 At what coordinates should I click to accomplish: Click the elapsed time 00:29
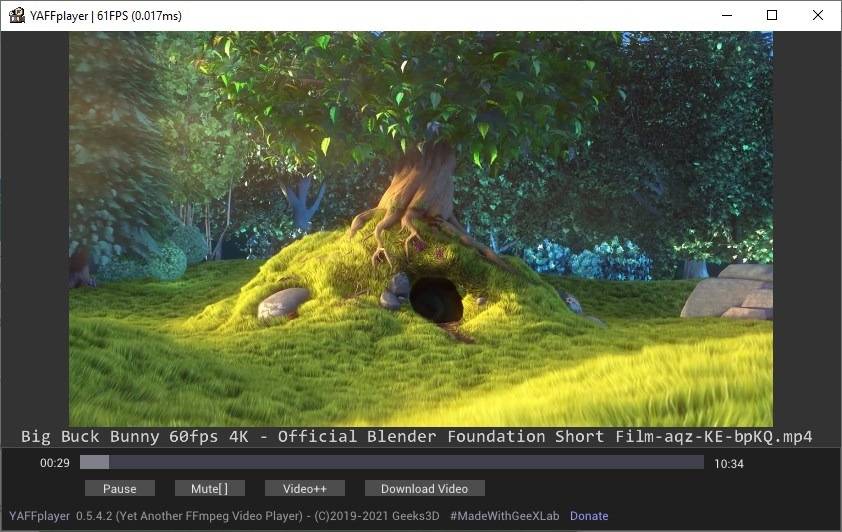tap(55, 463)
